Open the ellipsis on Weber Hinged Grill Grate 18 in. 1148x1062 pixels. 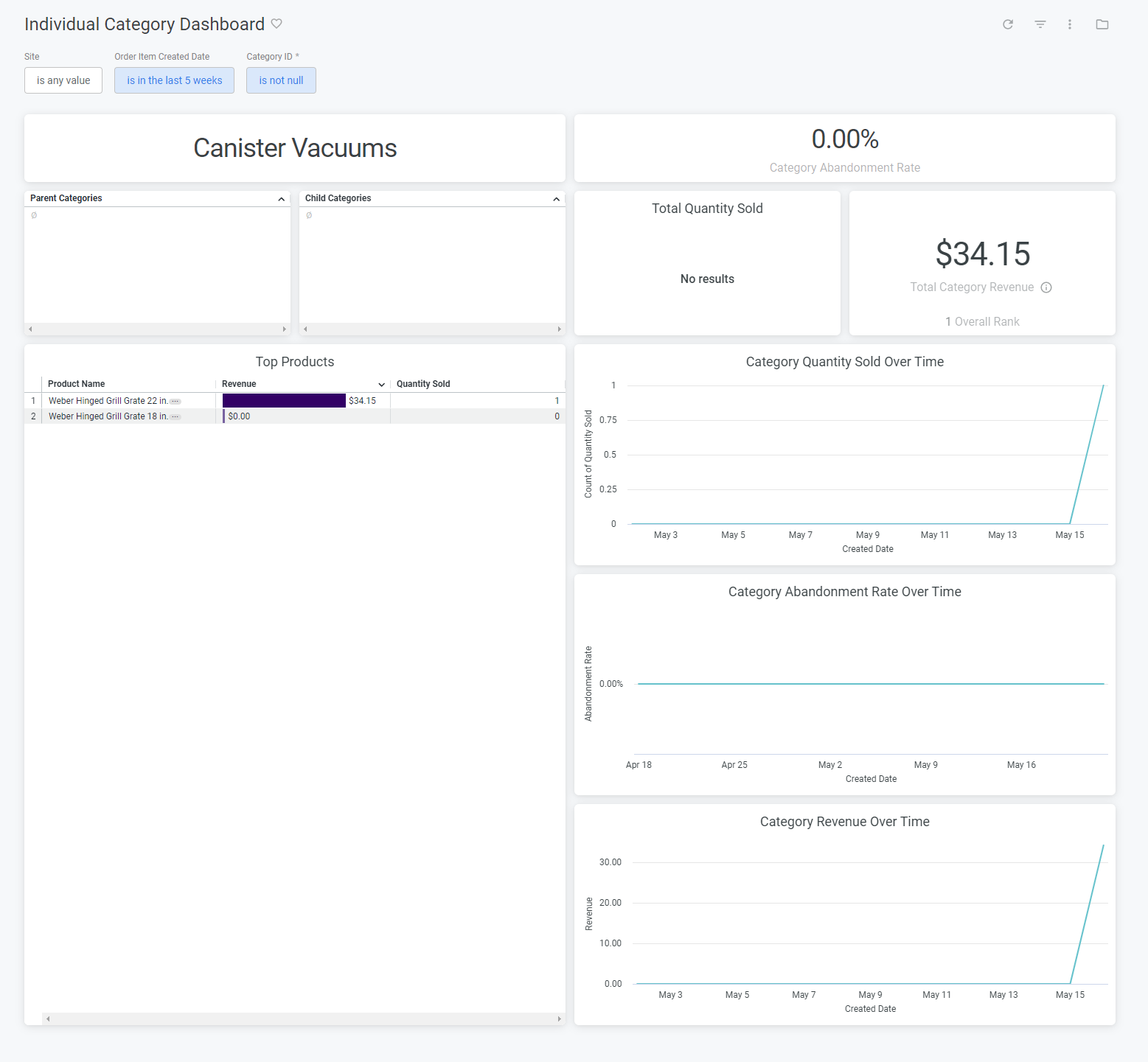pyautogui.click(x=175, y=416)
